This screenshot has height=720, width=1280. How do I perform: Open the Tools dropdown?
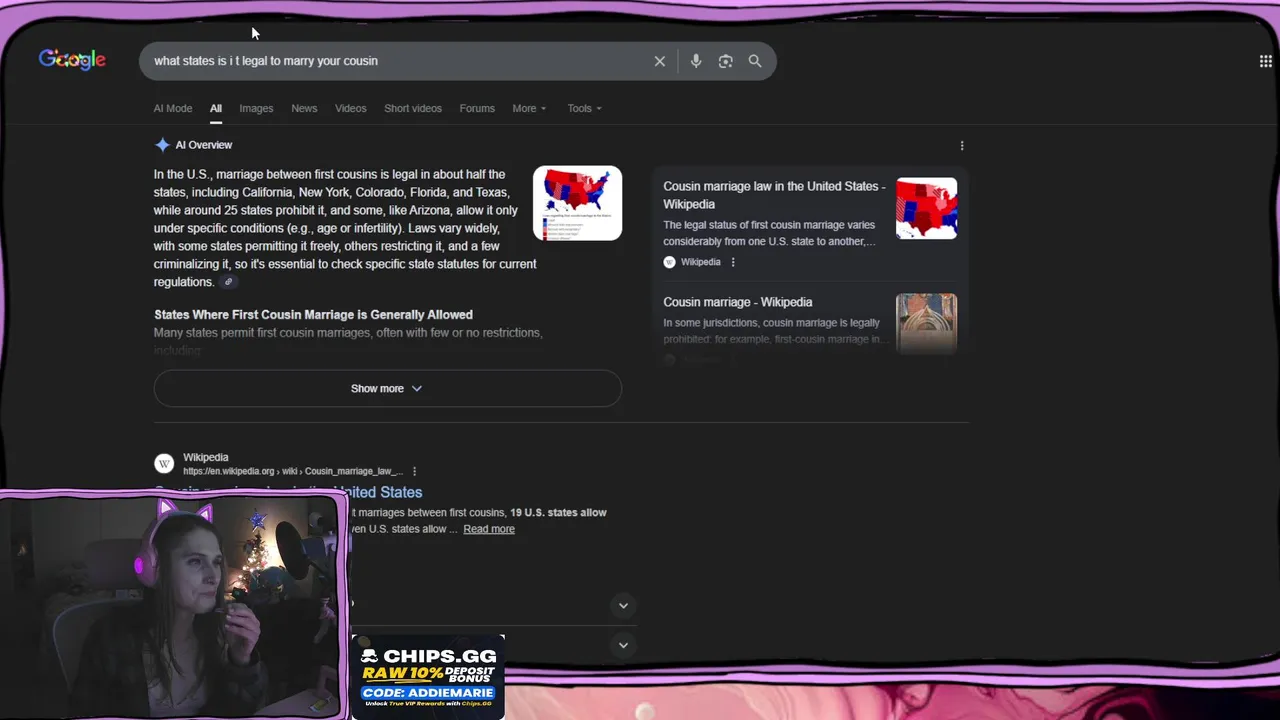(584, 108)
